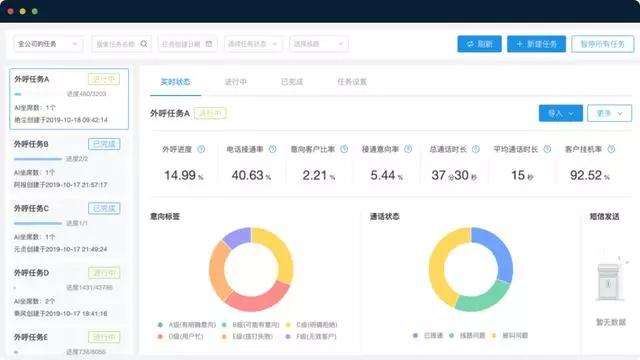Click the 新建任务 button
Viewport: 640px width, 360px height.
tap(536, 44)
